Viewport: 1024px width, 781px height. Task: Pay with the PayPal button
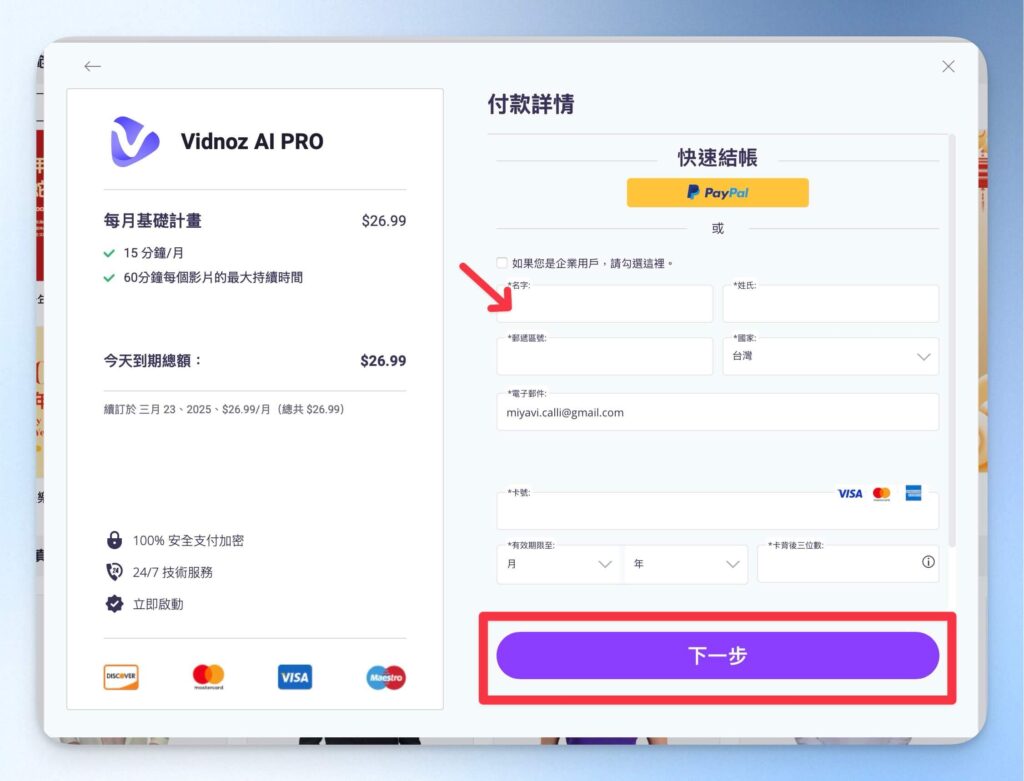(717, 193)
